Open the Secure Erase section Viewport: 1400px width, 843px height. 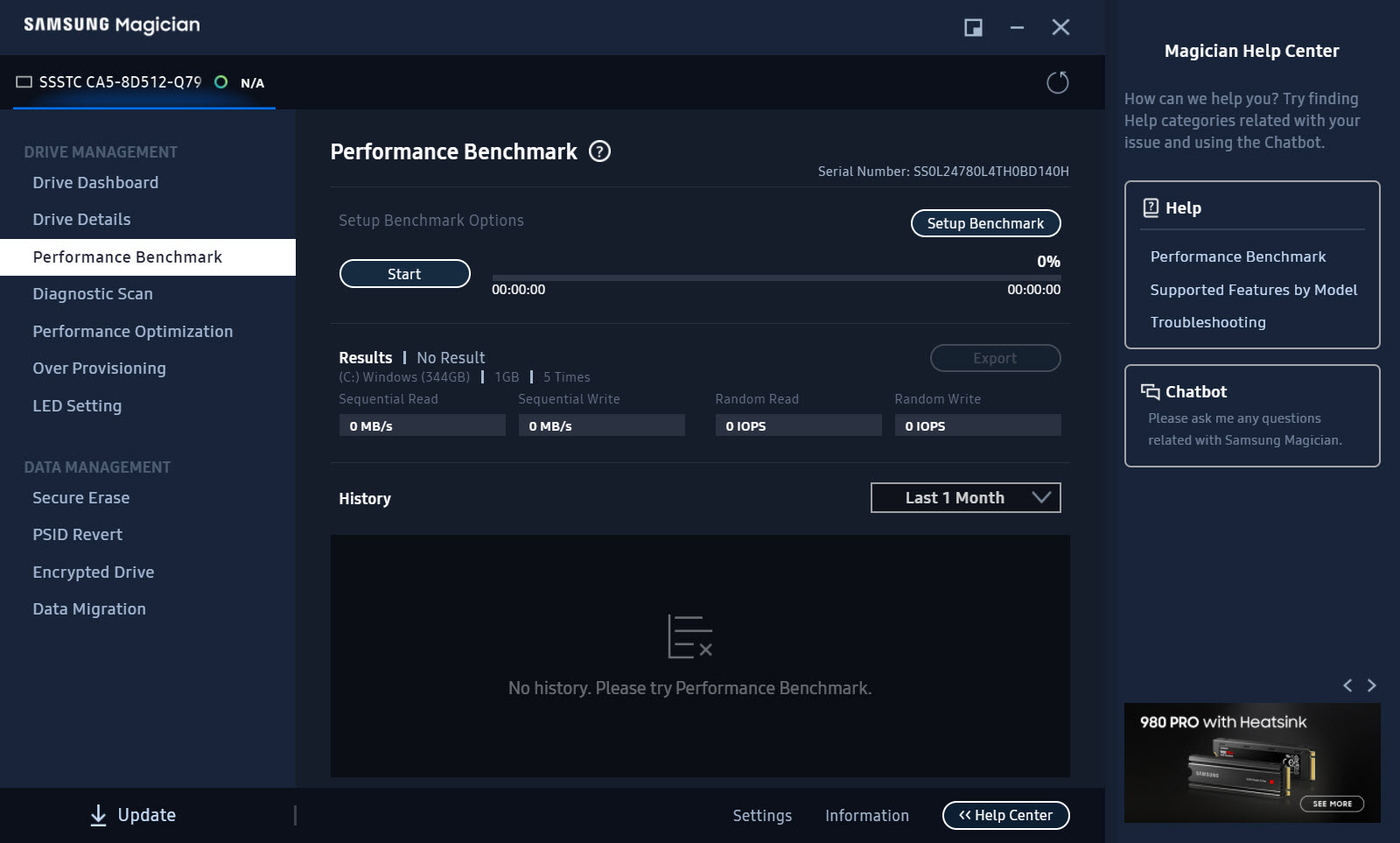point(81,498)
